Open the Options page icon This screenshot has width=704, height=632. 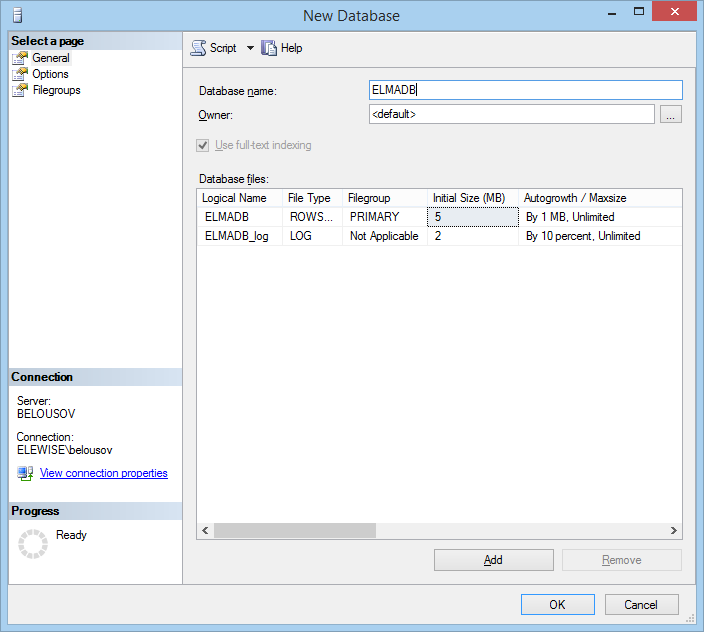click(x=20, y=74)
